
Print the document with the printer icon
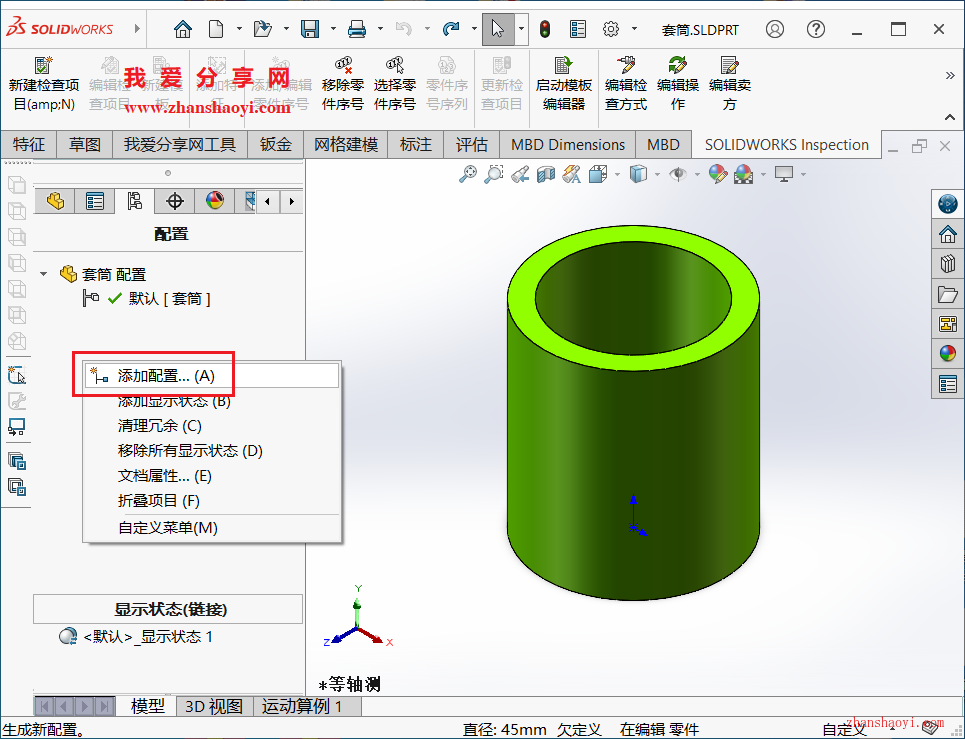357,29
